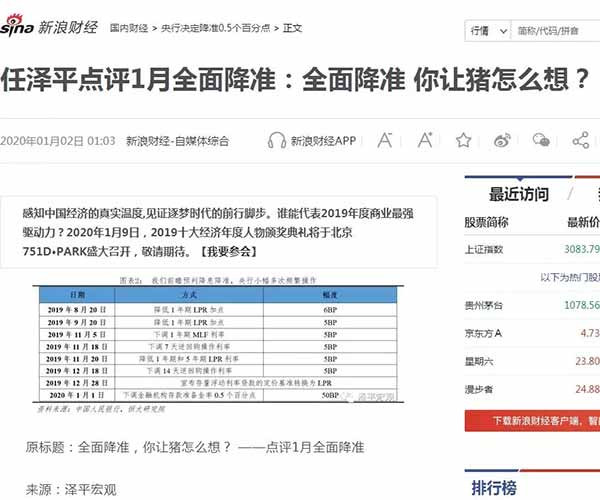Screen dimensions: 600x500
Task: Click the 【我要参会】 link
Action: [228, 252]
